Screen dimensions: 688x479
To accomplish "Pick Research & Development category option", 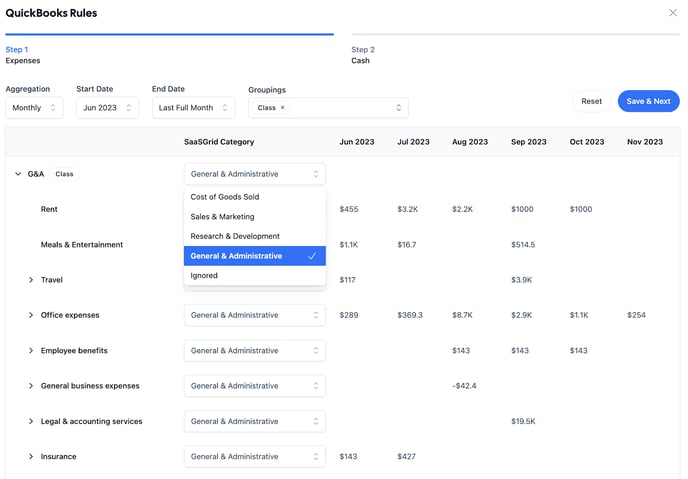I will [x=235, y=237].
